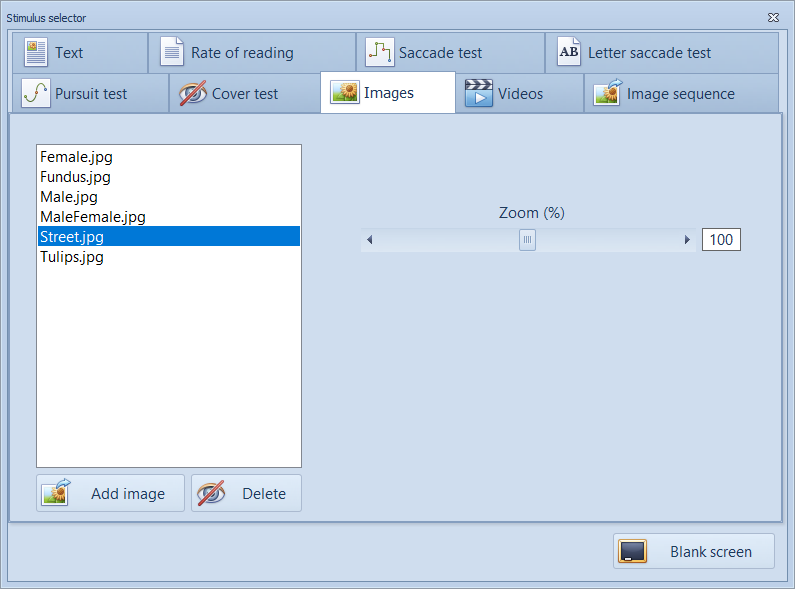Click the zoom percentage field showing 100

pyautogui.click(x=721, y=240)
